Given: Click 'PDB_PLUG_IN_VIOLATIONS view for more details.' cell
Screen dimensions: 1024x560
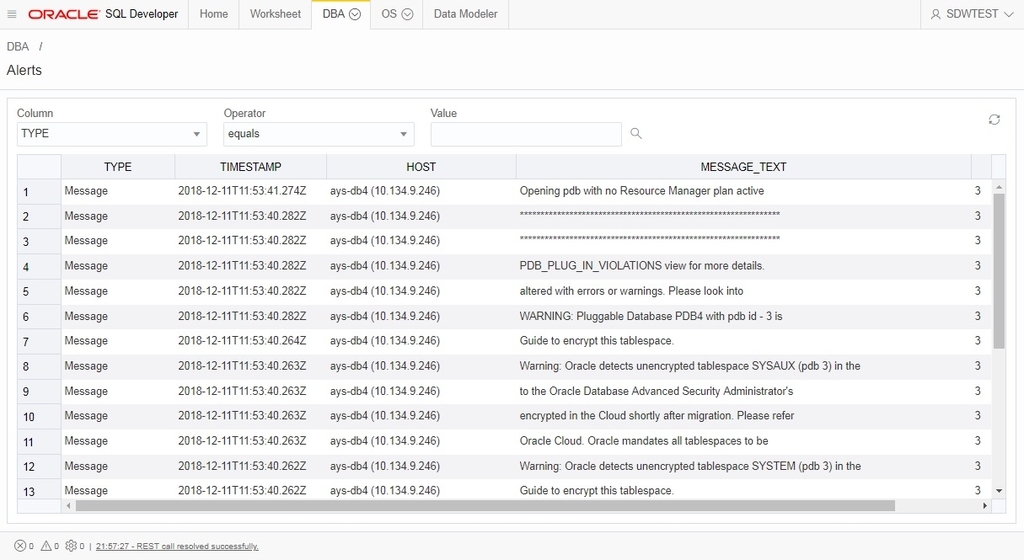Looking at the screenshot, I should pyautogui.click(x=743, y=266).
